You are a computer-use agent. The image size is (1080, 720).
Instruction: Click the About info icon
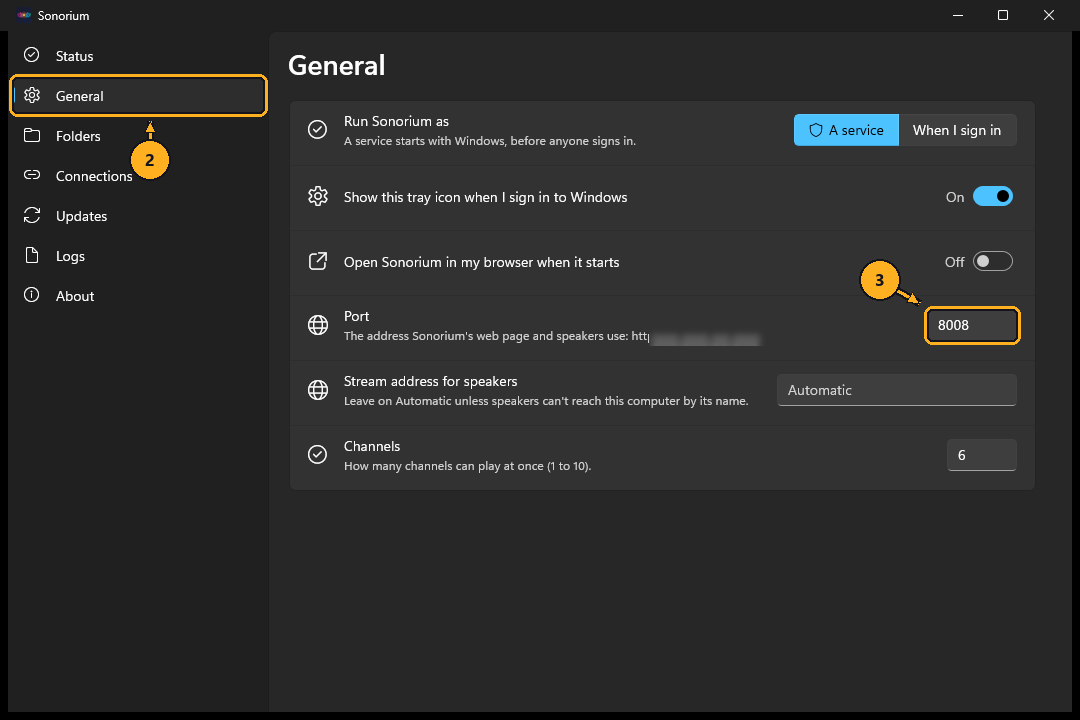click(32, 295)
